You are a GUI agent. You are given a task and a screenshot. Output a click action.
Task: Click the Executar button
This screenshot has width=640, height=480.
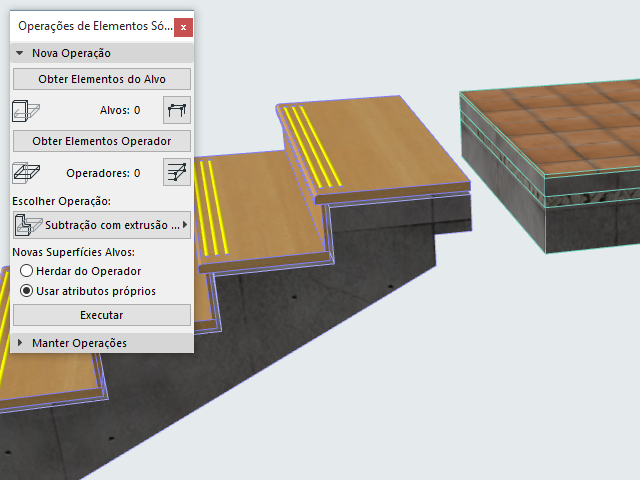(x=102, y=315)
